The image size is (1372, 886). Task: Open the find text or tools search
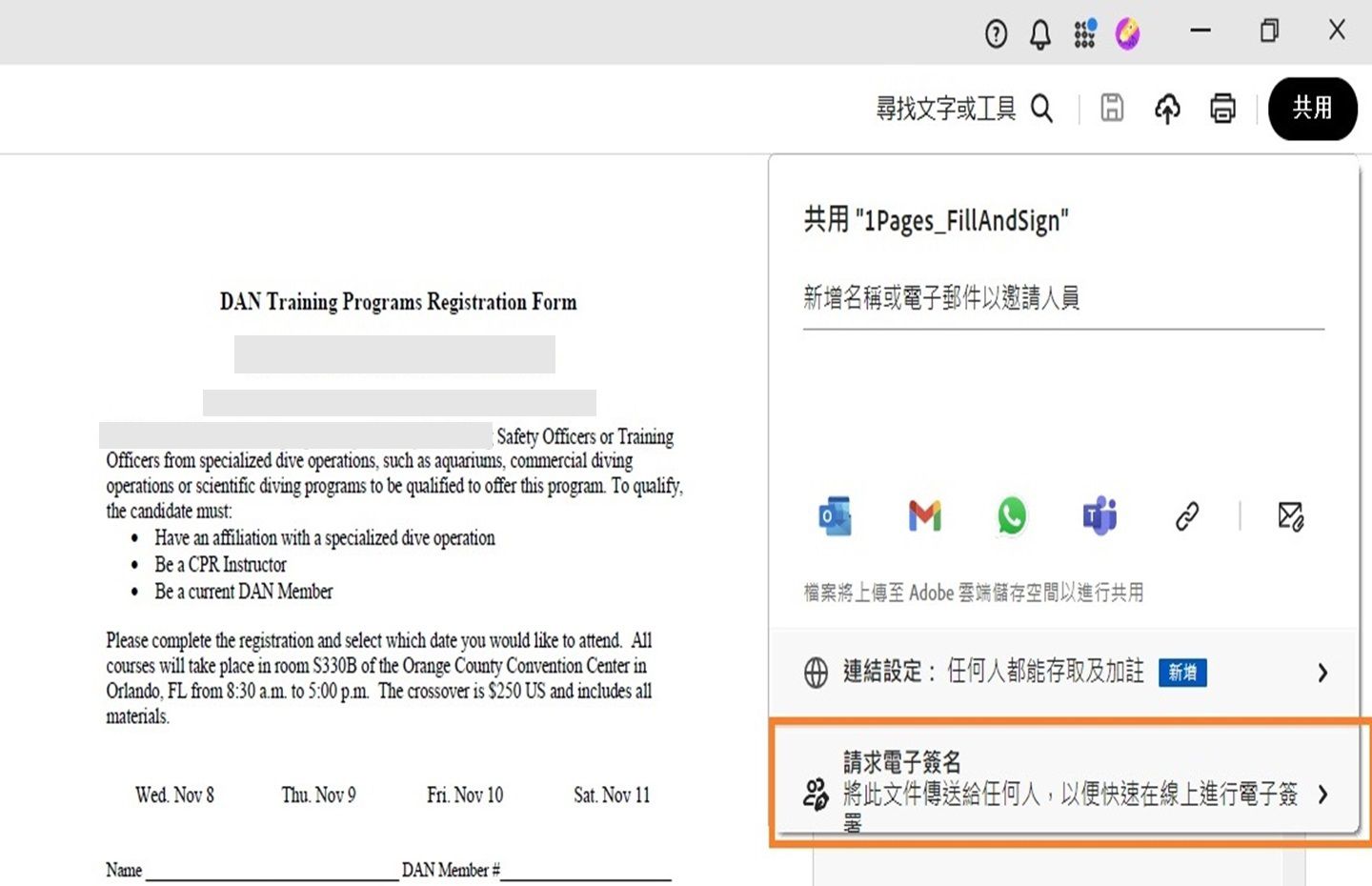(x=1042, y=109)
